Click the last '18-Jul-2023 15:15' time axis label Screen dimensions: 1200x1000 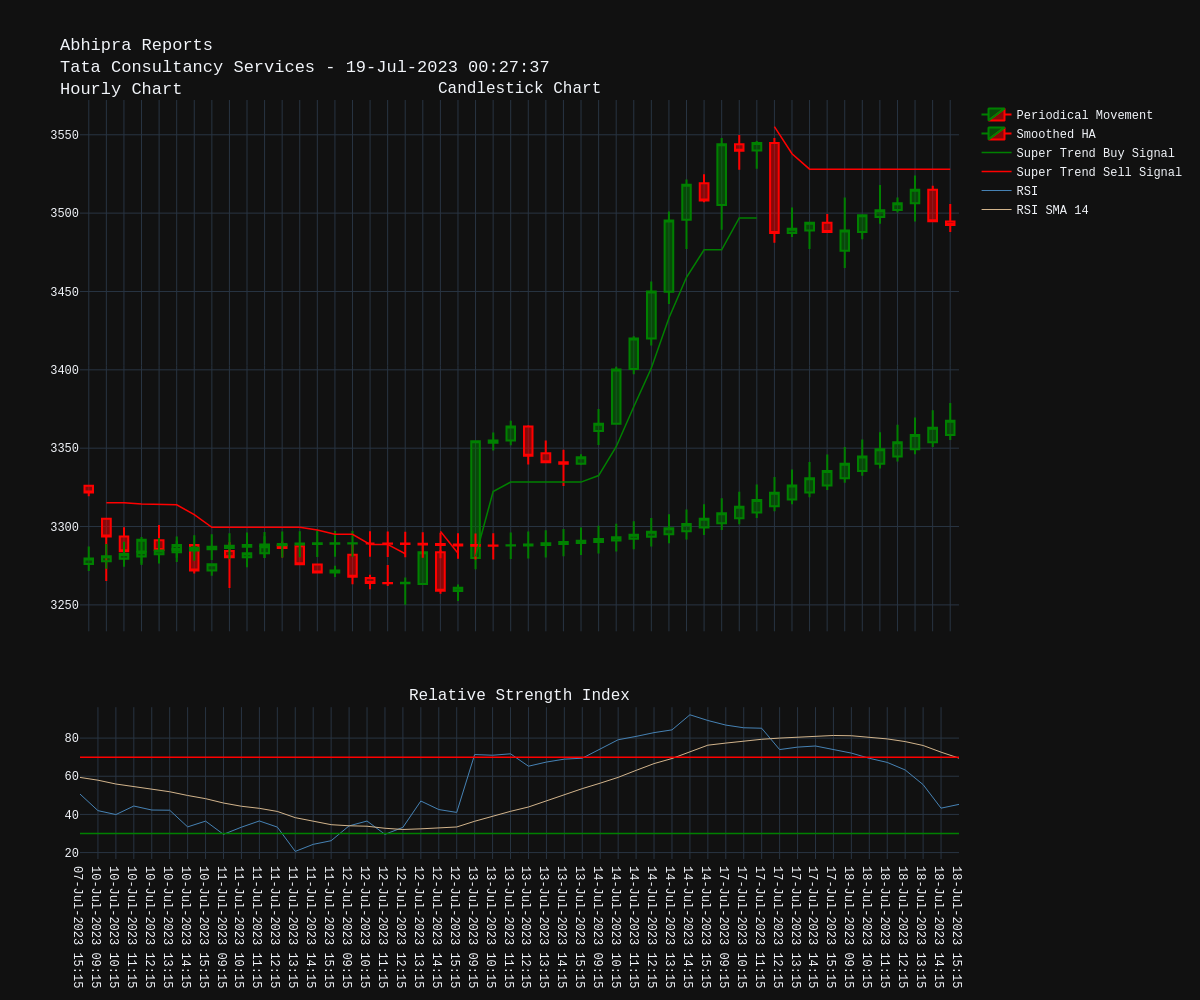[x=956, y=927]
